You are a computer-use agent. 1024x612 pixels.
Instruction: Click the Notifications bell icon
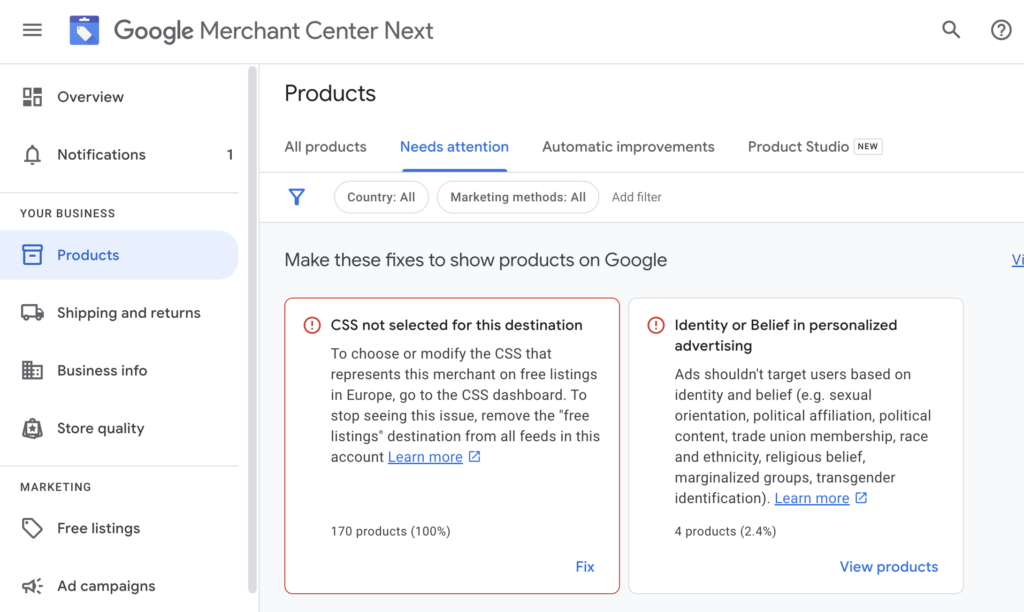(x=32, y=155)
